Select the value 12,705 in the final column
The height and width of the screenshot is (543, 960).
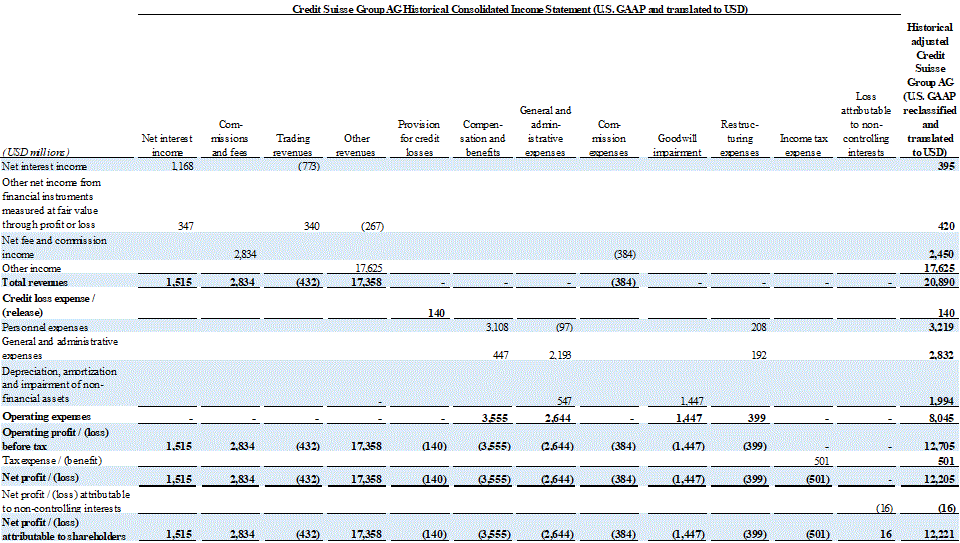pyautogui.click(x=939, y=446)
